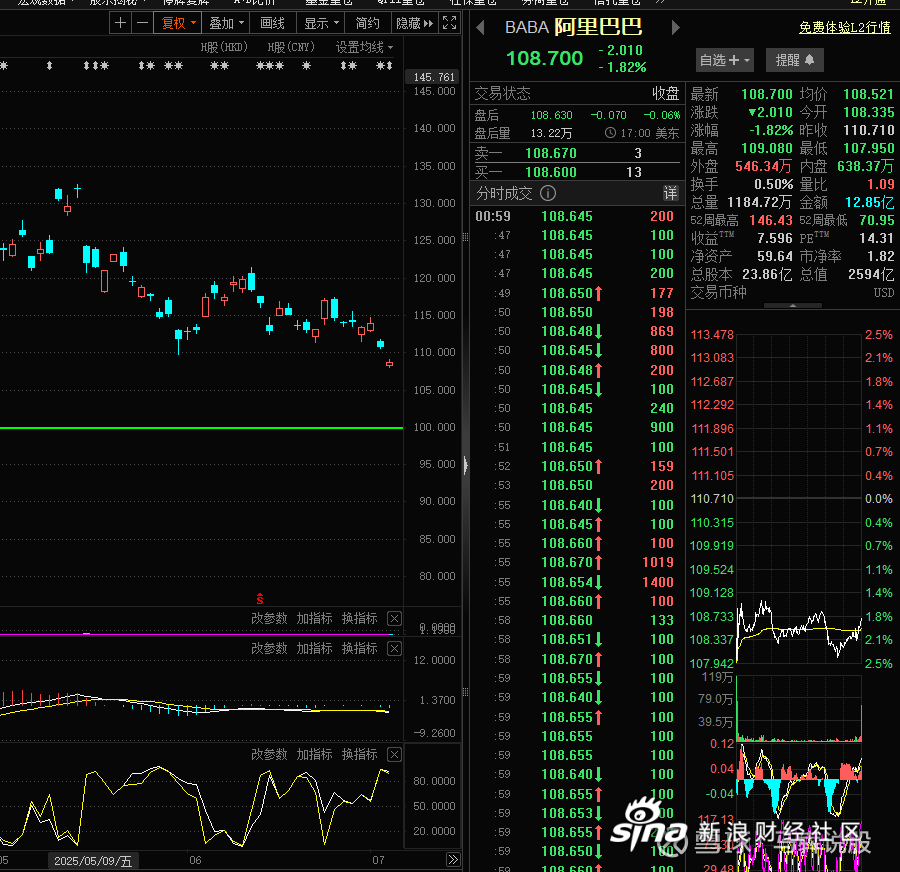Click 改参数 in bottom oscillator panel
The image size is (900, 872).
click(x=269, y=754)
